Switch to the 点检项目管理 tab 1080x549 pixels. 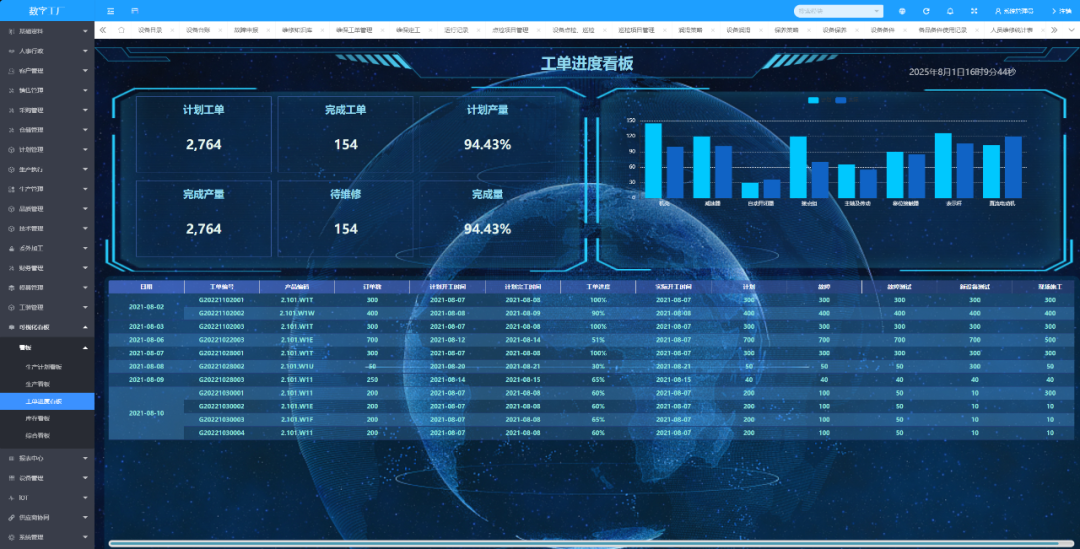click(510, 30)
